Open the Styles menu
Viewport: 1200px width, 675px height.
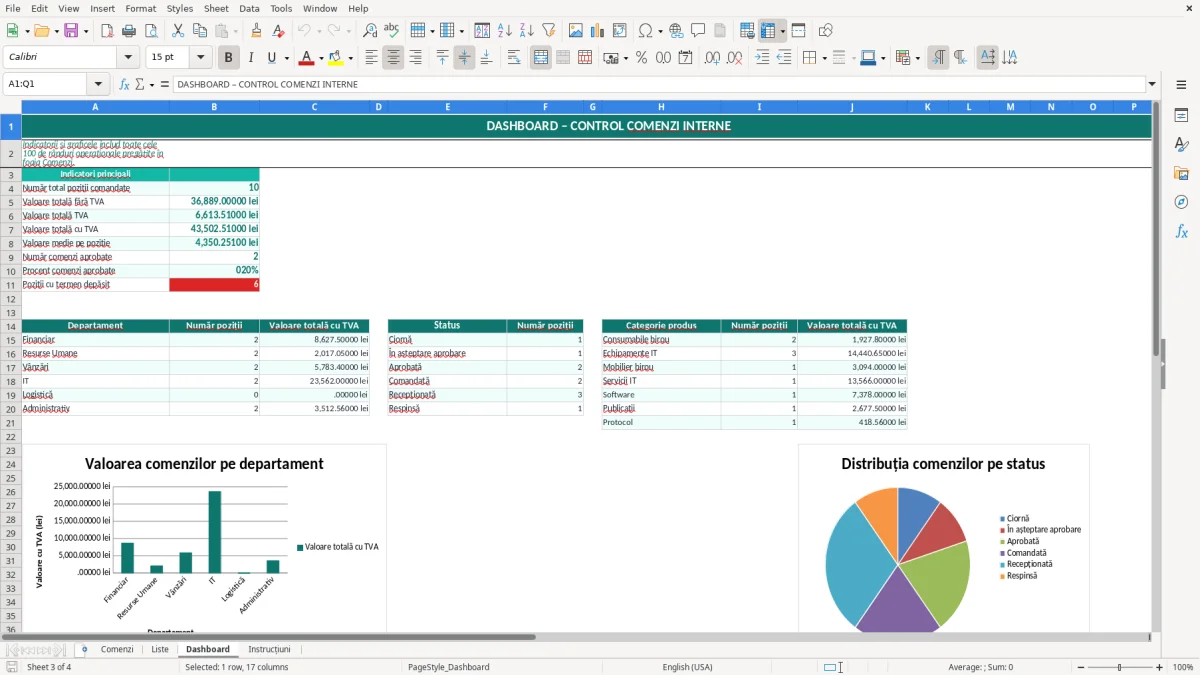pyautogui.click(x=180, y=8)
